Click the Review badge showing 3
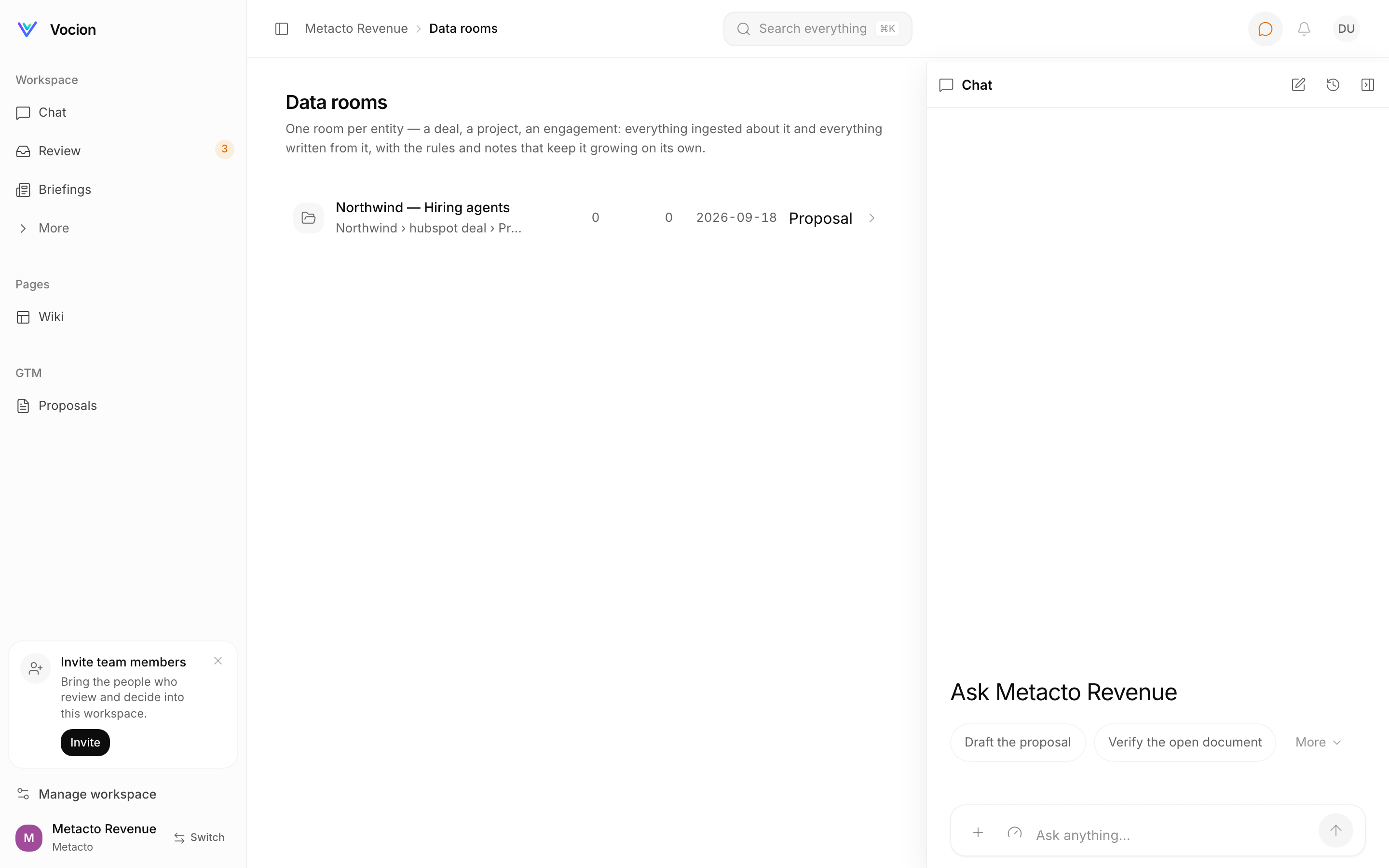The image size is (1389, 868). [x=224, y=149]
